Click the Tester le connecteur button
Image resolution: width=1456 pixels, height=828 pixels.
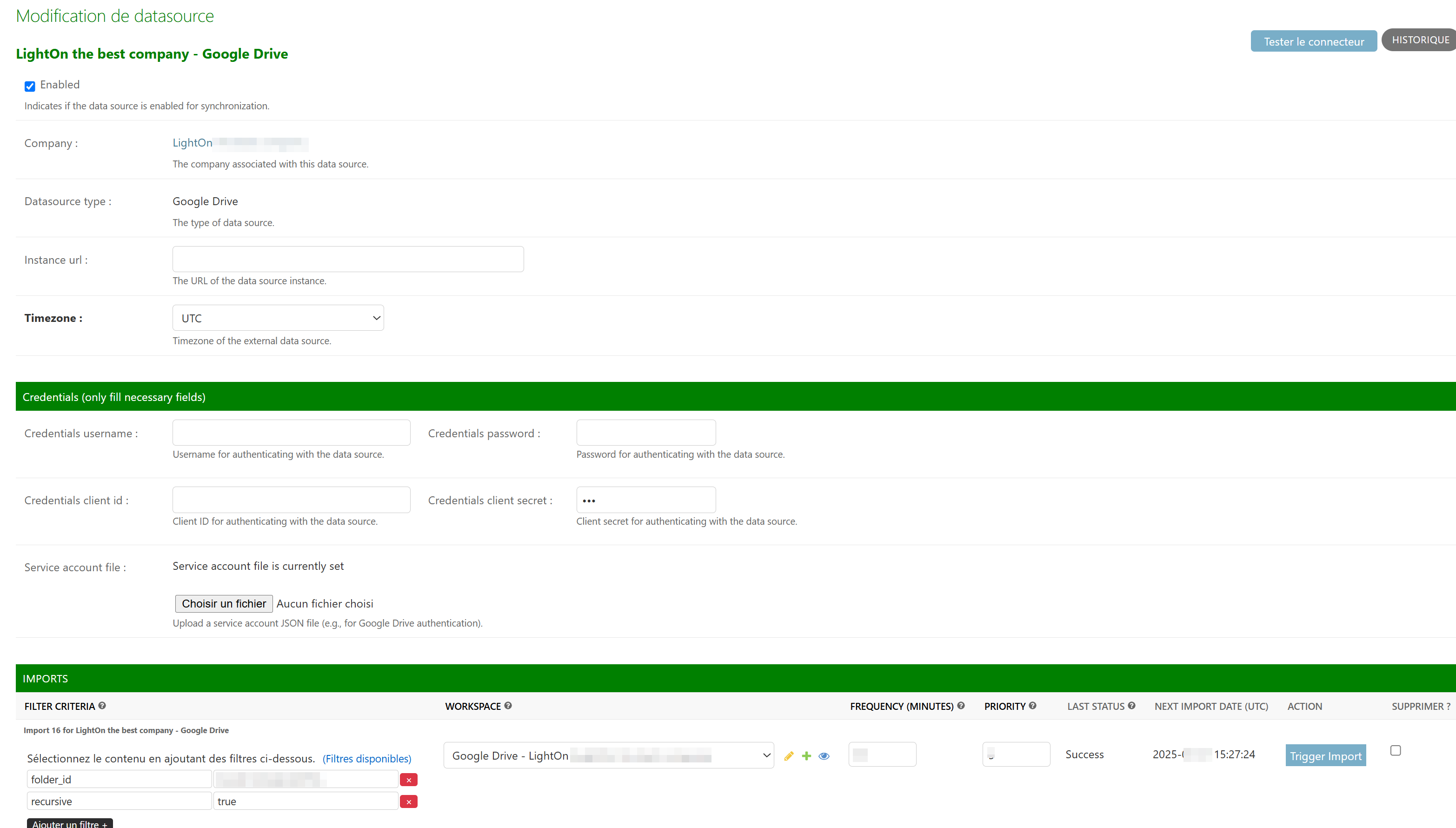coord(1313,41)
